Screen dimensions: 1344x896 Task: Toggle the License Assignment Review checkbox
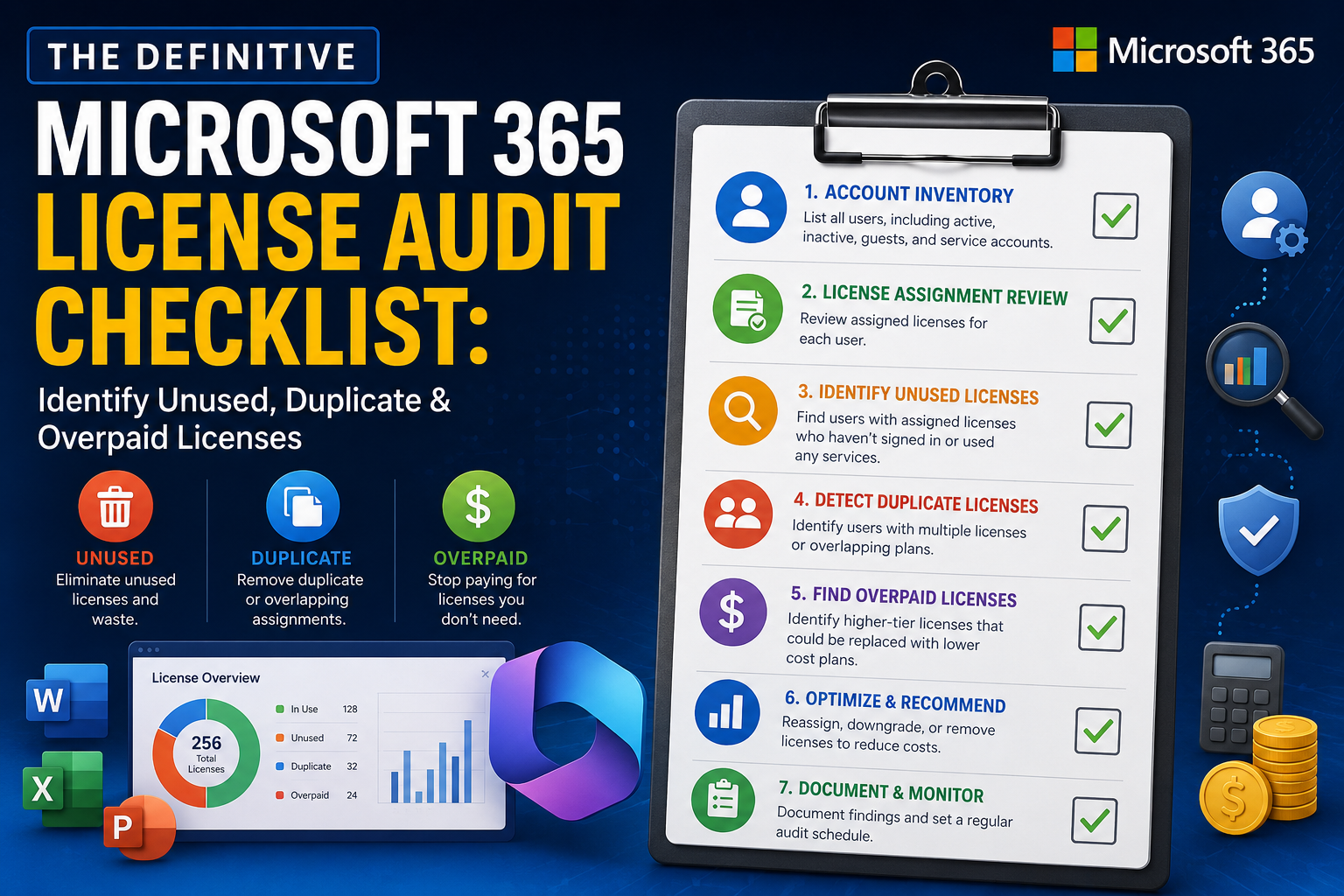pyautogui.click(x=1112, y=321)
